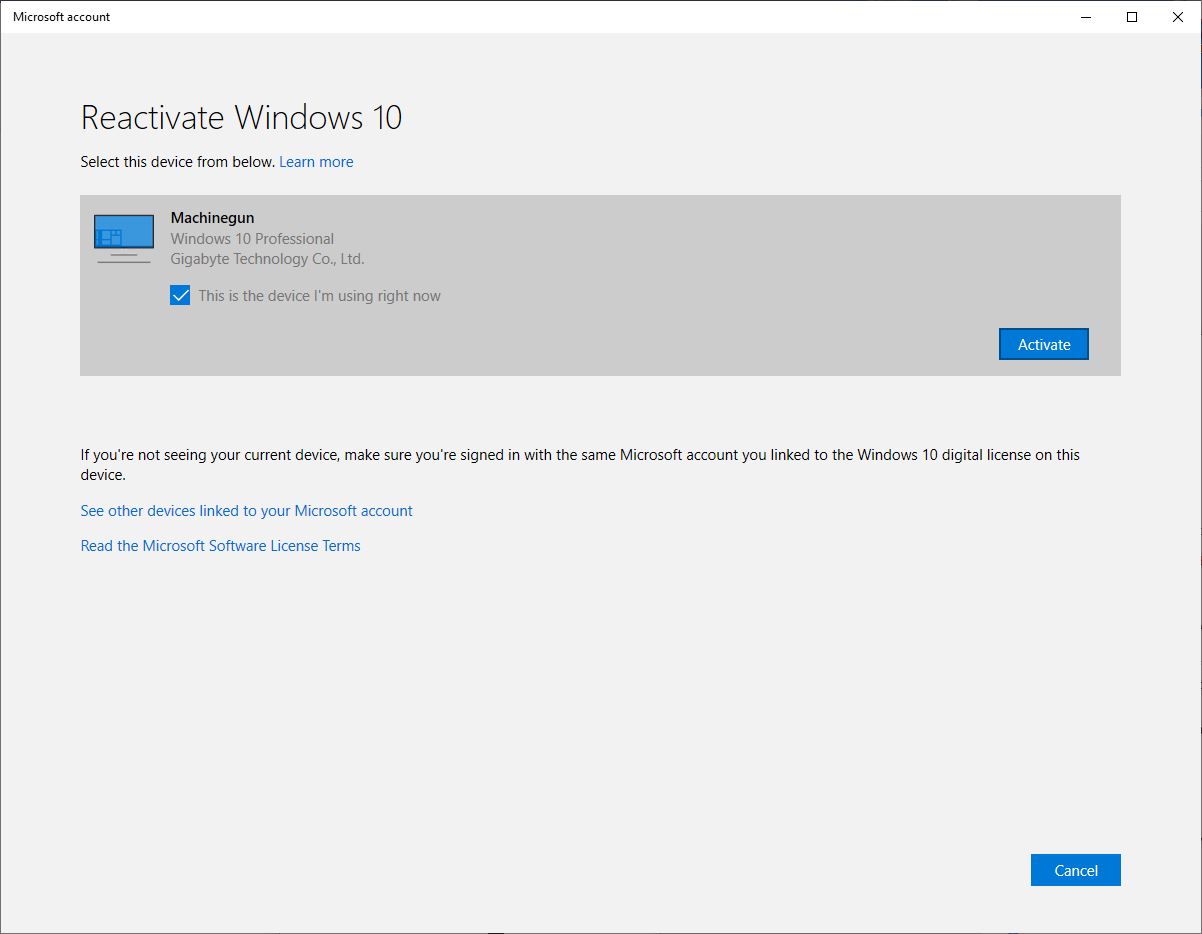Maximize the Microsoft account window
1202x934 pixels.
pyautogui.click(x=1132, y=17)
